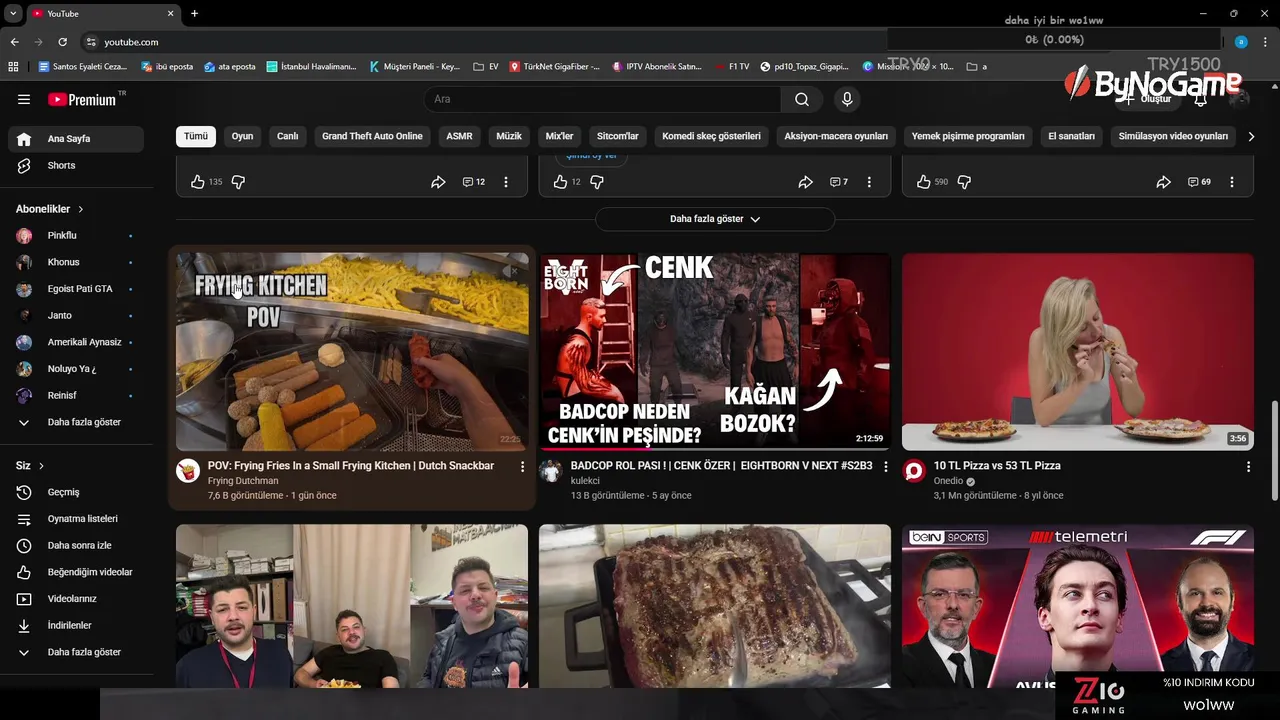Open 10 TL Pizza vs 53 TL Pizza title
Screen dimensions: 1280x720
point(997,466)
